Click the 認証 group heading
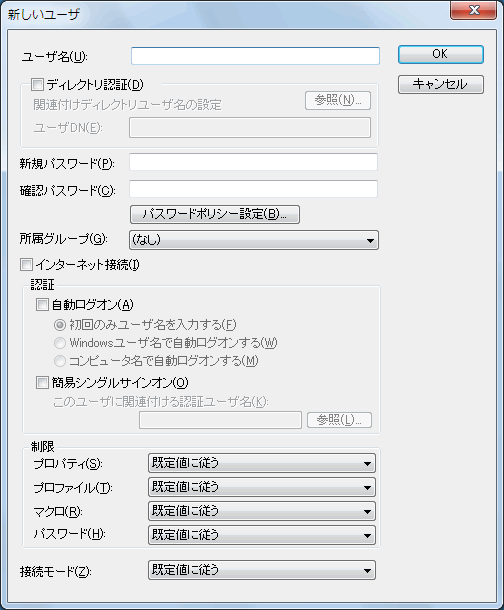This screenshot has width=504, height=610. point(42,285)
